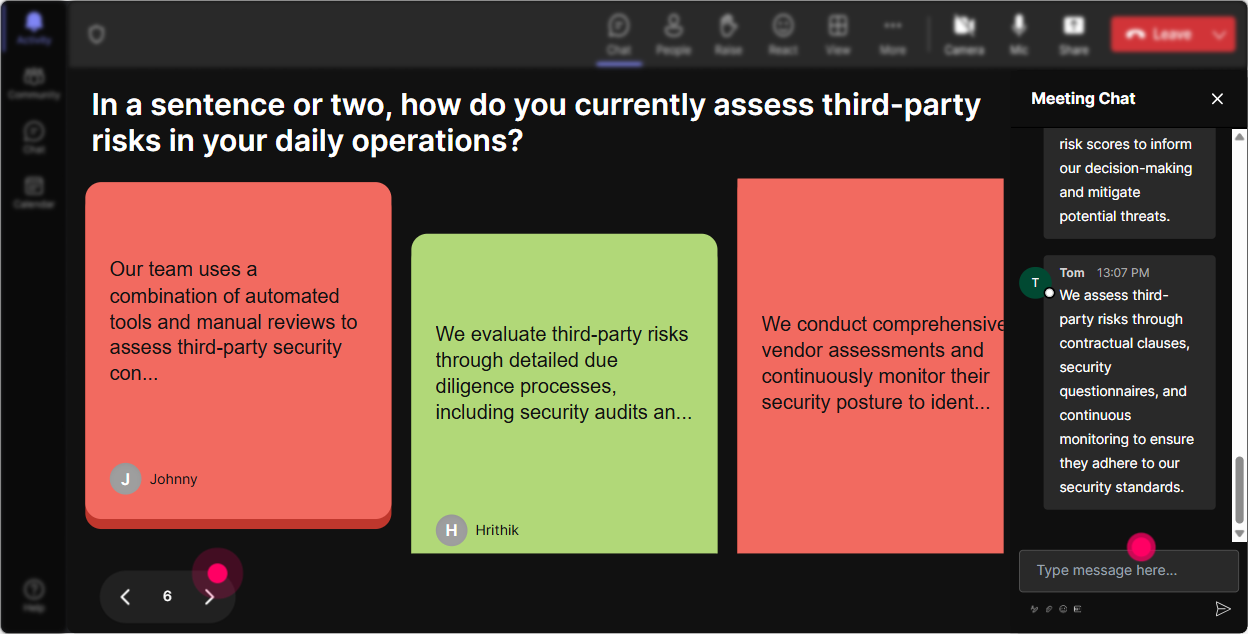Image resolution: width=1248 pixels, height=634 pixels.
Task: Click Tom's avatar in chat
Action: tap(1035, 283)
